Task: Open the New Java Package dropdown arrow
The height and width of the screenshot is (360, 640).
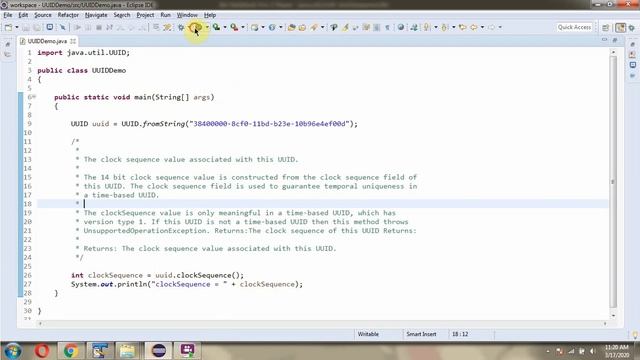Action: pyautogui.click(x=263, y=27)
